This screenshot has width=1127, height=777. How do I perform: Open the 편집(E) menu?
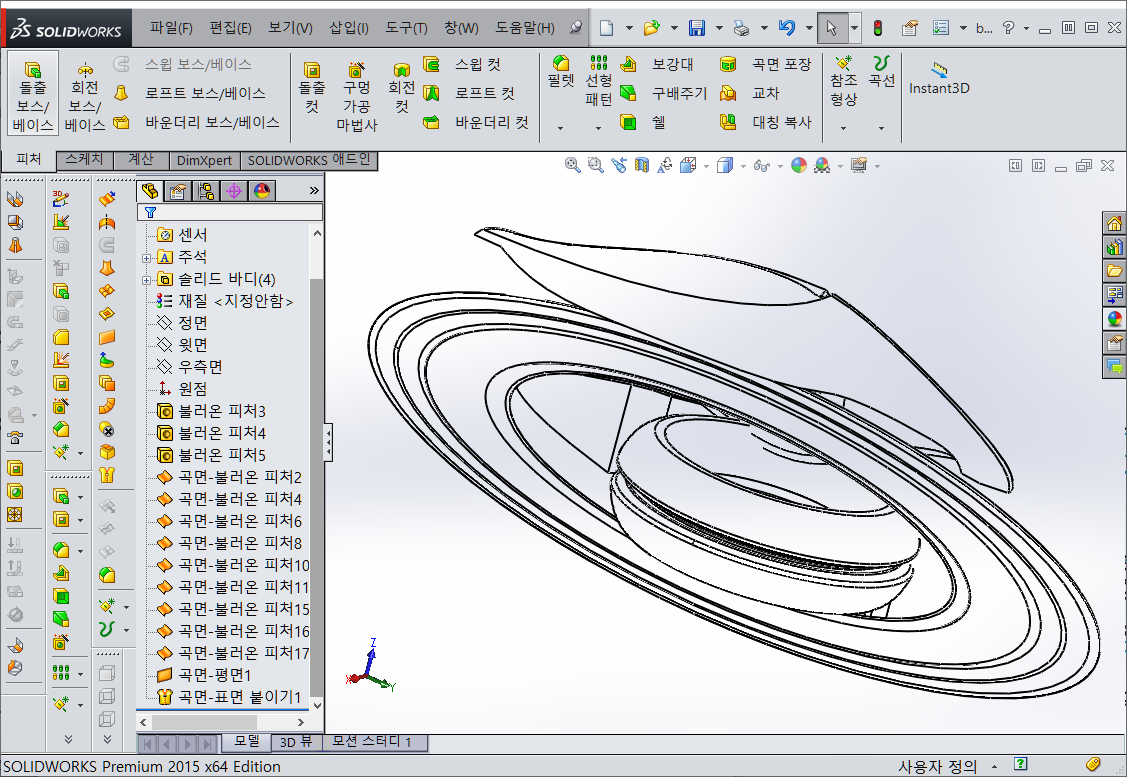pos(230,28)
